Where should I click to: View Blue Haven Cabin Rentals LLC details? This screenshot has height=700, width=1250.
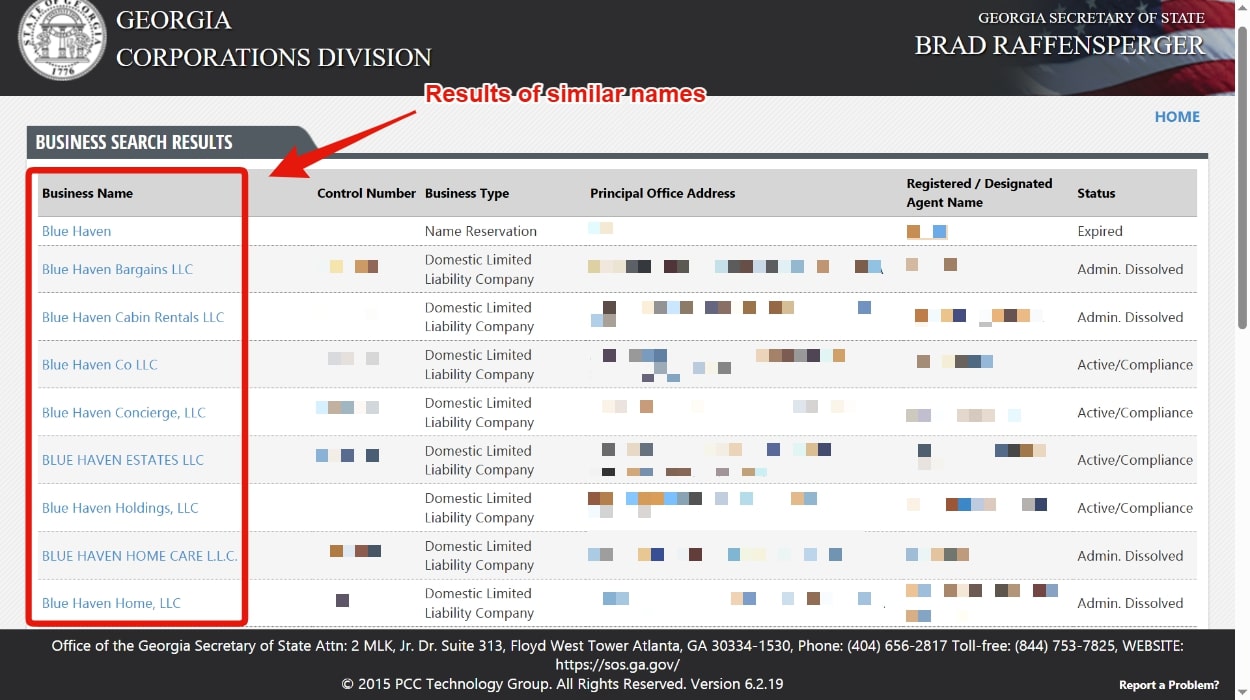point(133,317)
